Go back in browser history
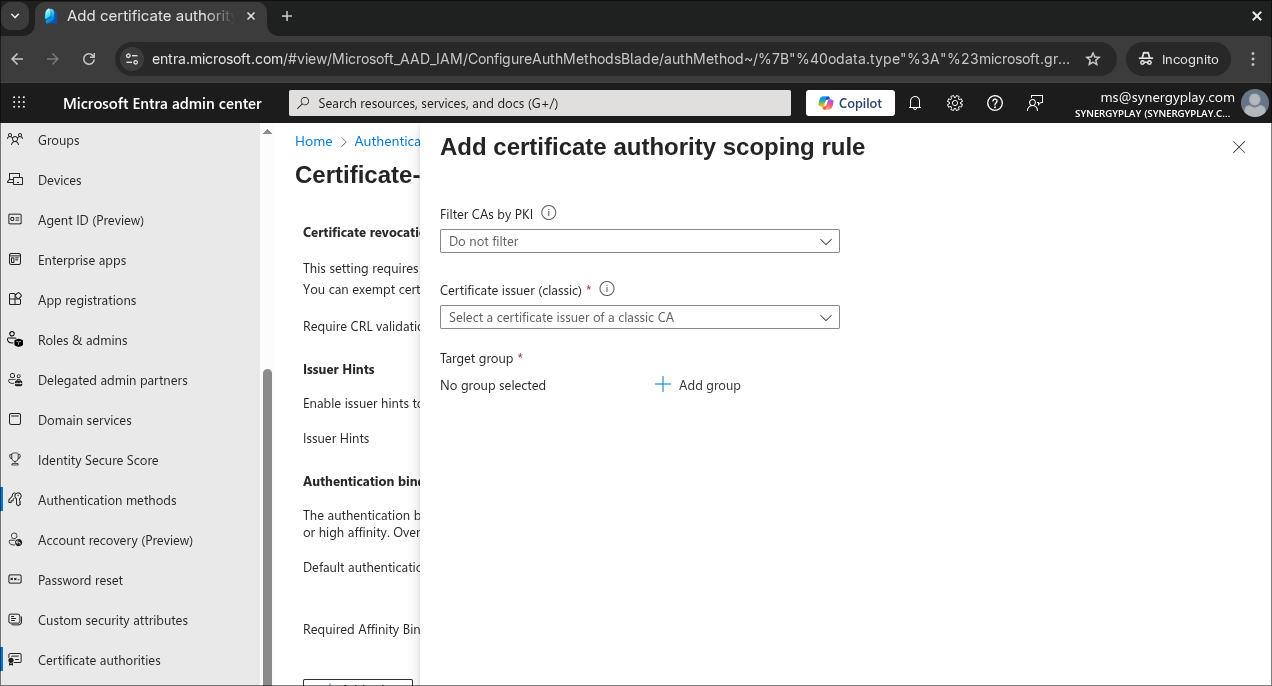This screenshot has width=1272, height=686. [x=17, y=59]
